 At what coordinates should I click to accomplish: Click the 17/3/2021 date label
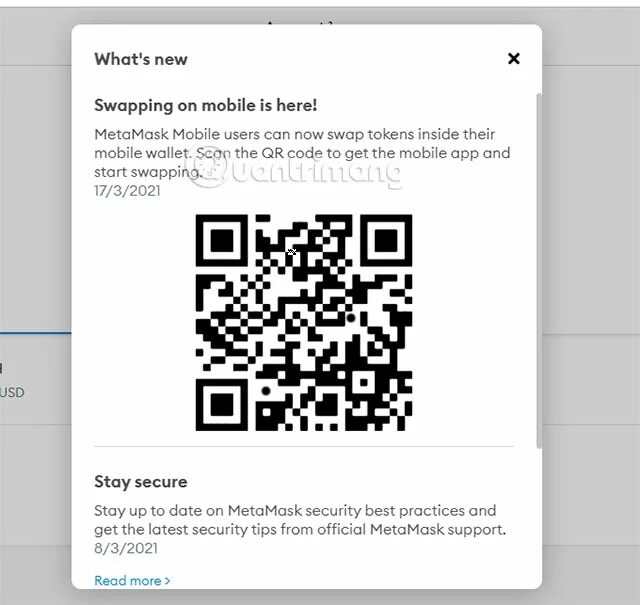[x=127, y=191]
